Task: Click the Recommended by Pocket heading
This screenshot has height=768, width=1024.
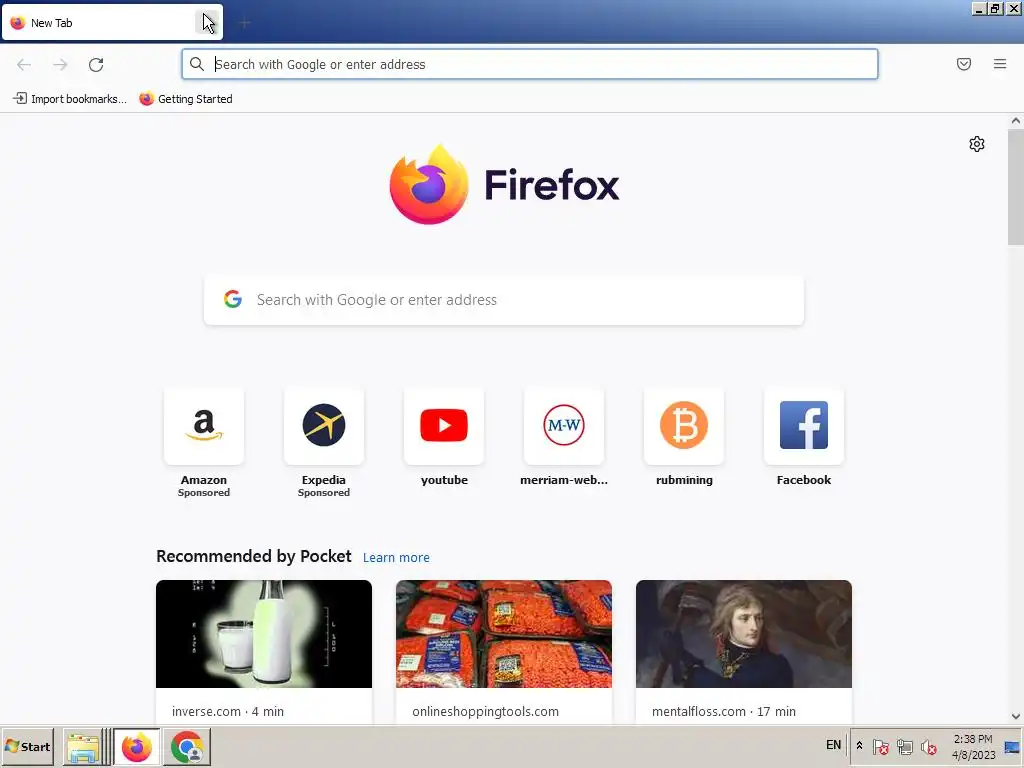Action: click(x=253, y=556)
